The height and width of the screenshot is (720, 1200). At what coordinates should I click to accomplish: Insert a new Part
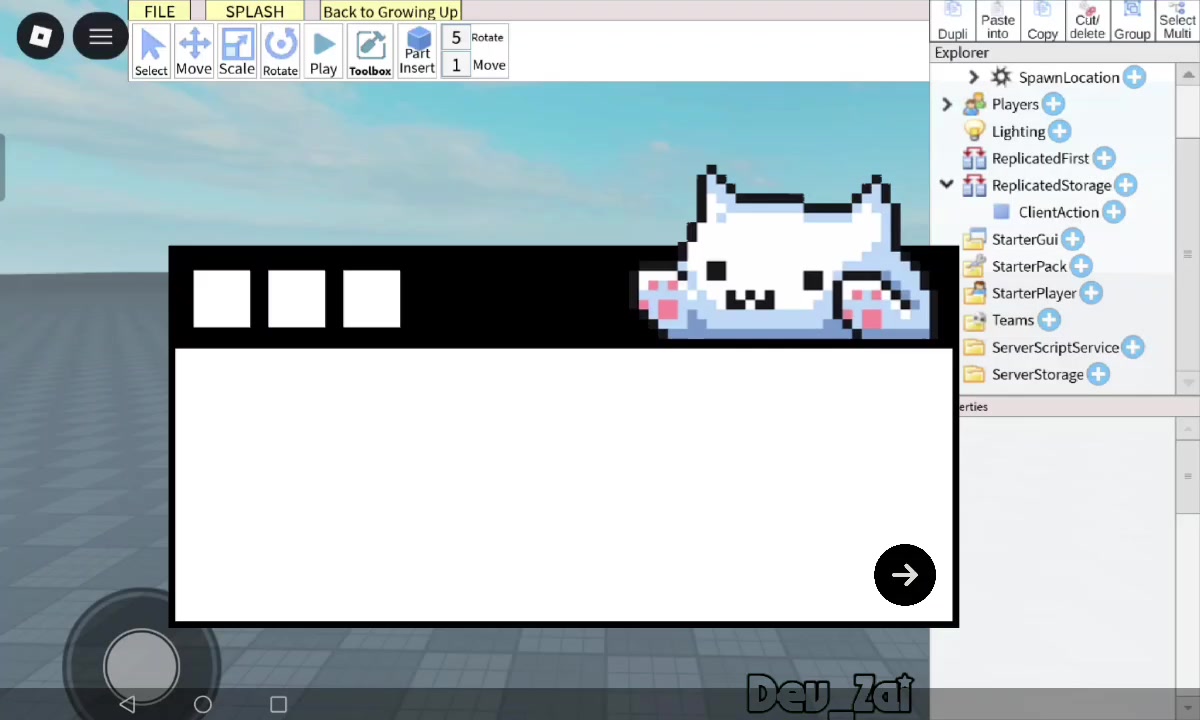[417, 52]
